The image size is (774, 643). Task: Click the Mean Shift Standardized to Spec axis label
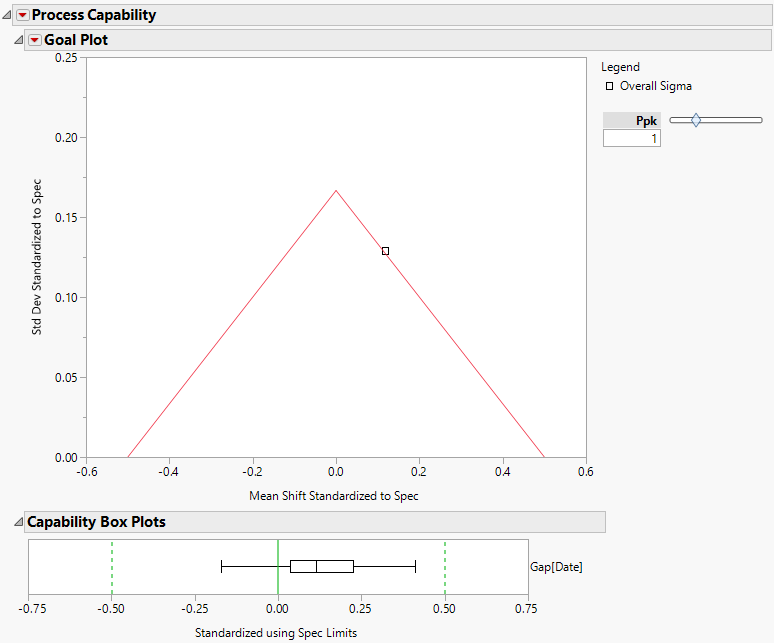tap(334, 496)
